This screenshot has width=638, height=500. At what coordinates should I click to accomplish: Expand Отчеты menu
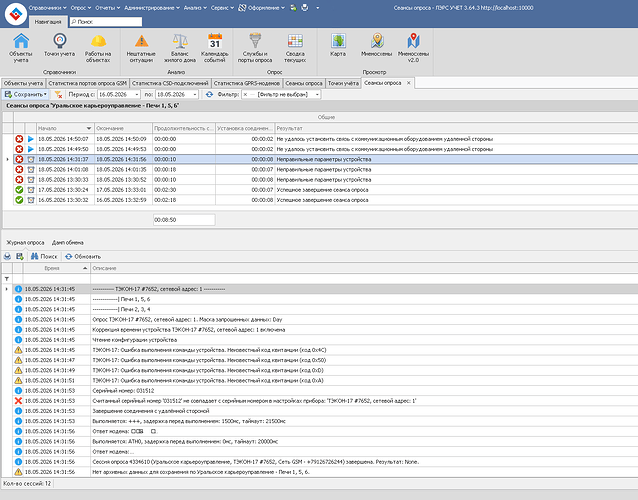tap(108, 8)
